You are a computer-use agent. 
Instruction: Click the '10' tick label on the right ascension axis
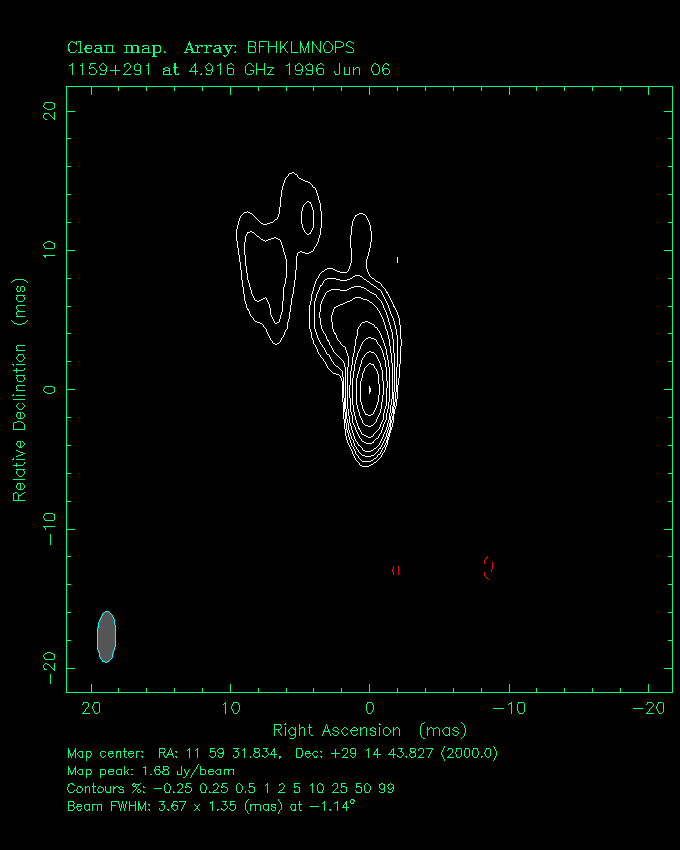(231, 708)
